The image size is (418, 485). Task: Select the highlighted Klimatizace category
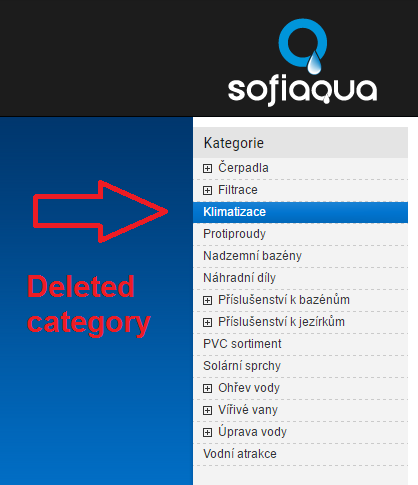[300, 212]
